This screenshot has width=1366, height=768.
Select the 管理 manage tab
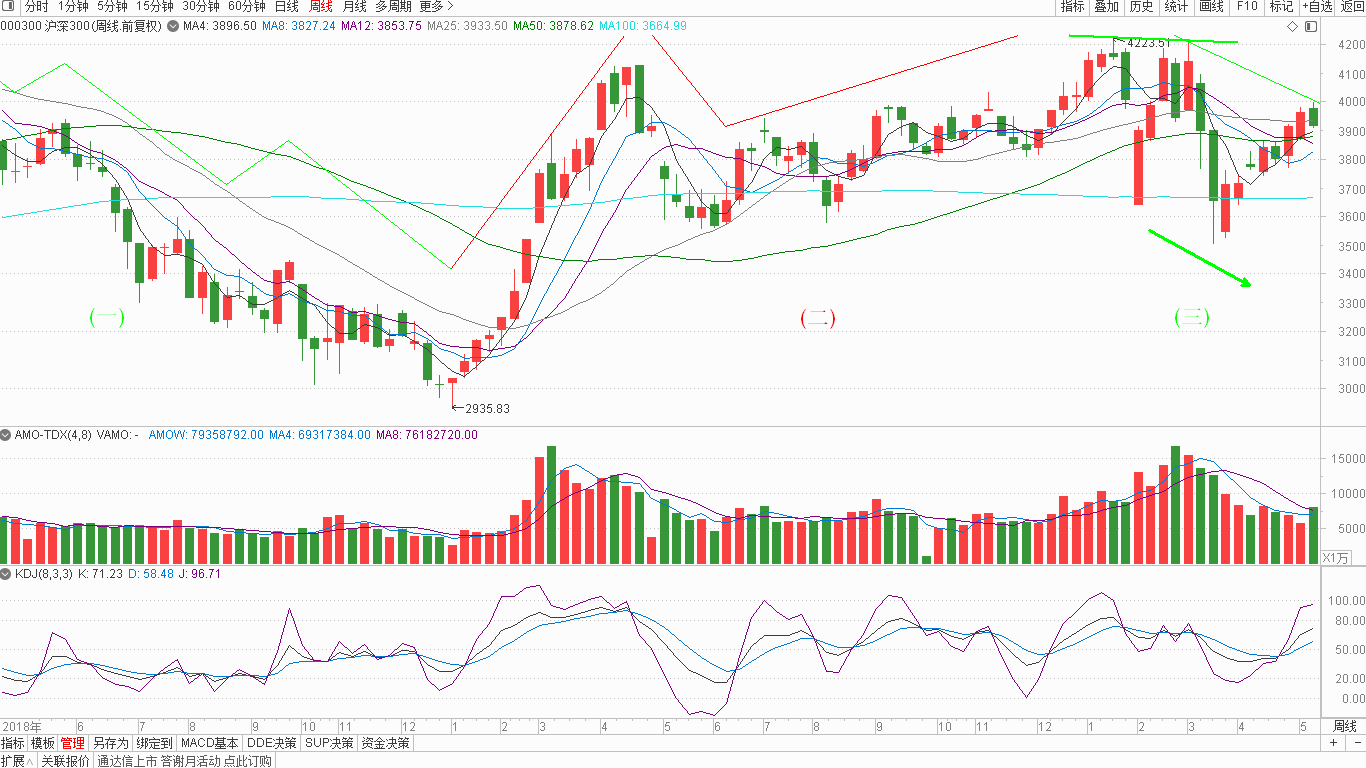coord(73,743)
